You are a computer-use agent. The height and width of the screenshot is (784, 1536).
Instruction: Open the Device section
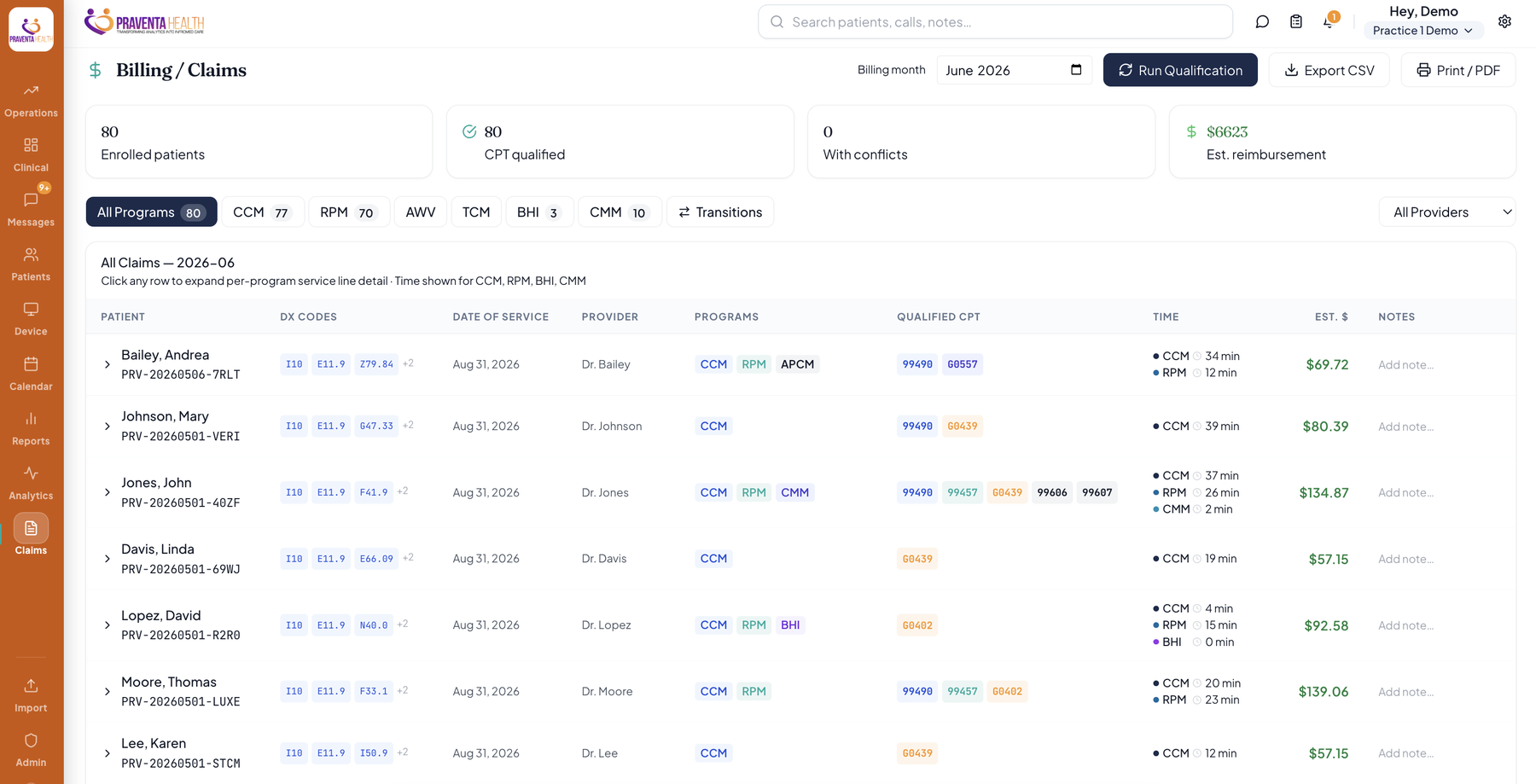[31, 319]
